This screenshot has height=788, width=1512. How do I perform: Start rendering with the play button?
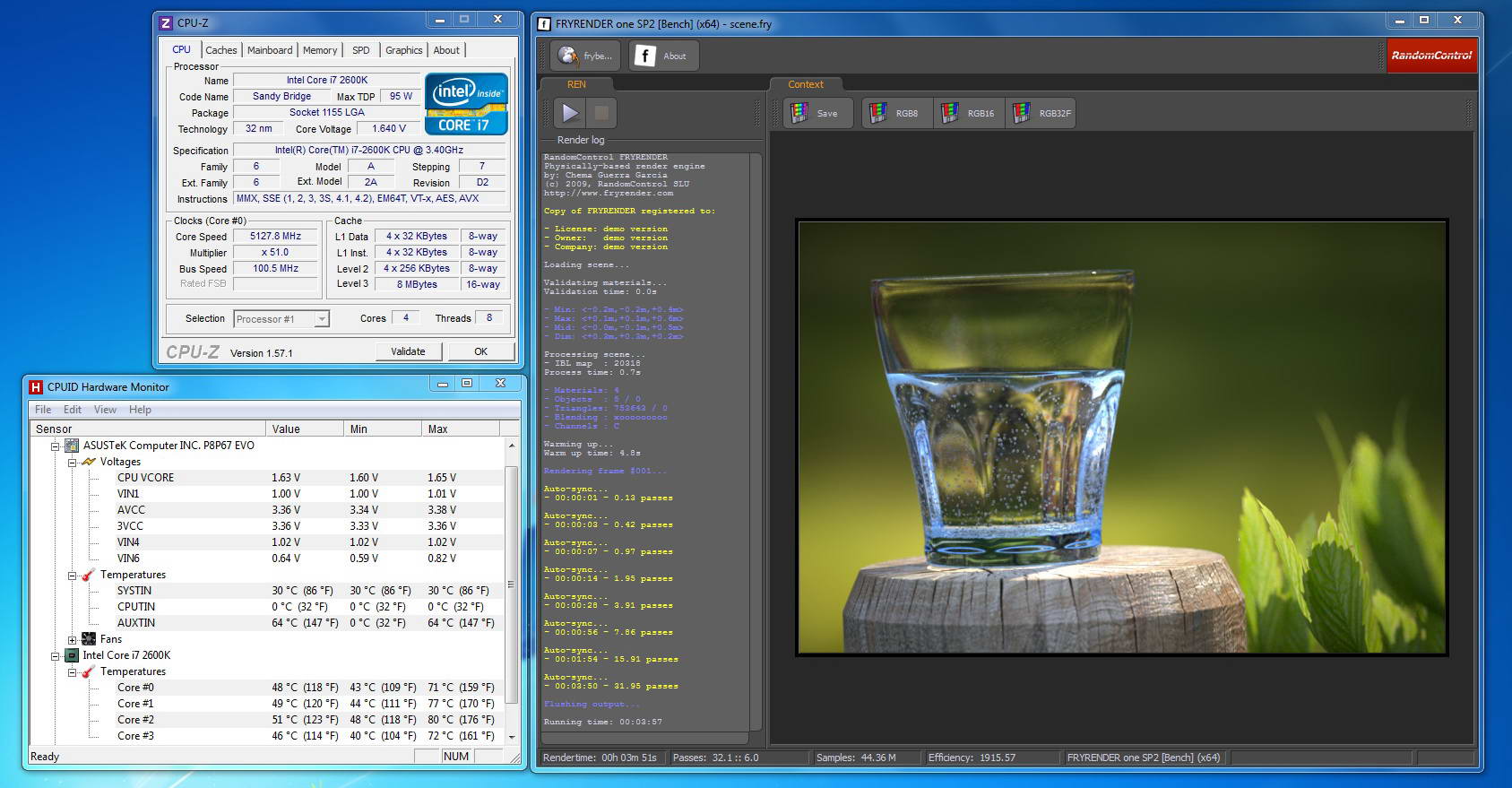[570, 113]
